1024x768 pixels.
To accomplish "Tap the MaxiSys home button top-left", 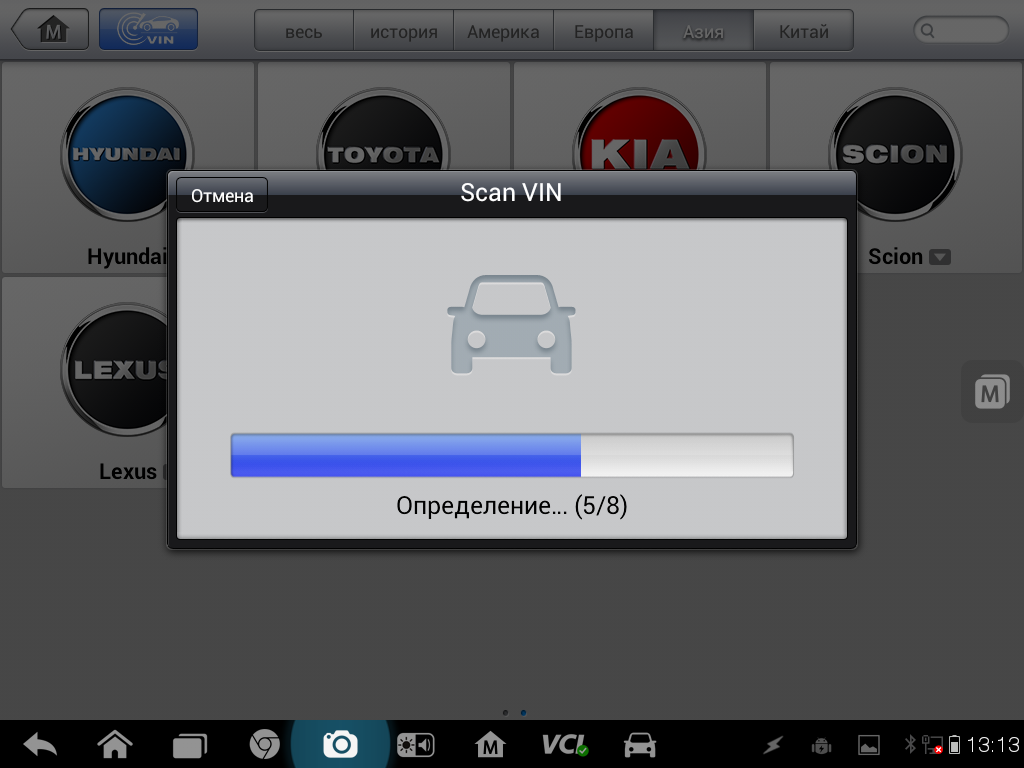I will [50, 30].
